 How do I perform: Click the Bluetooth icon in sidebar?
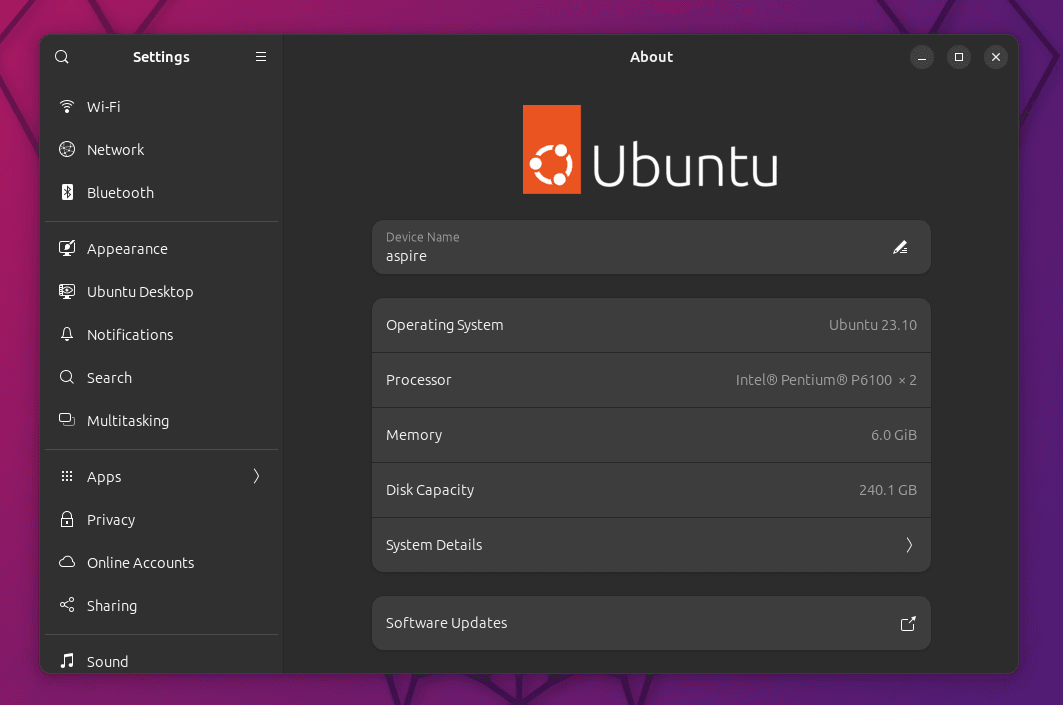coord(66,193)
